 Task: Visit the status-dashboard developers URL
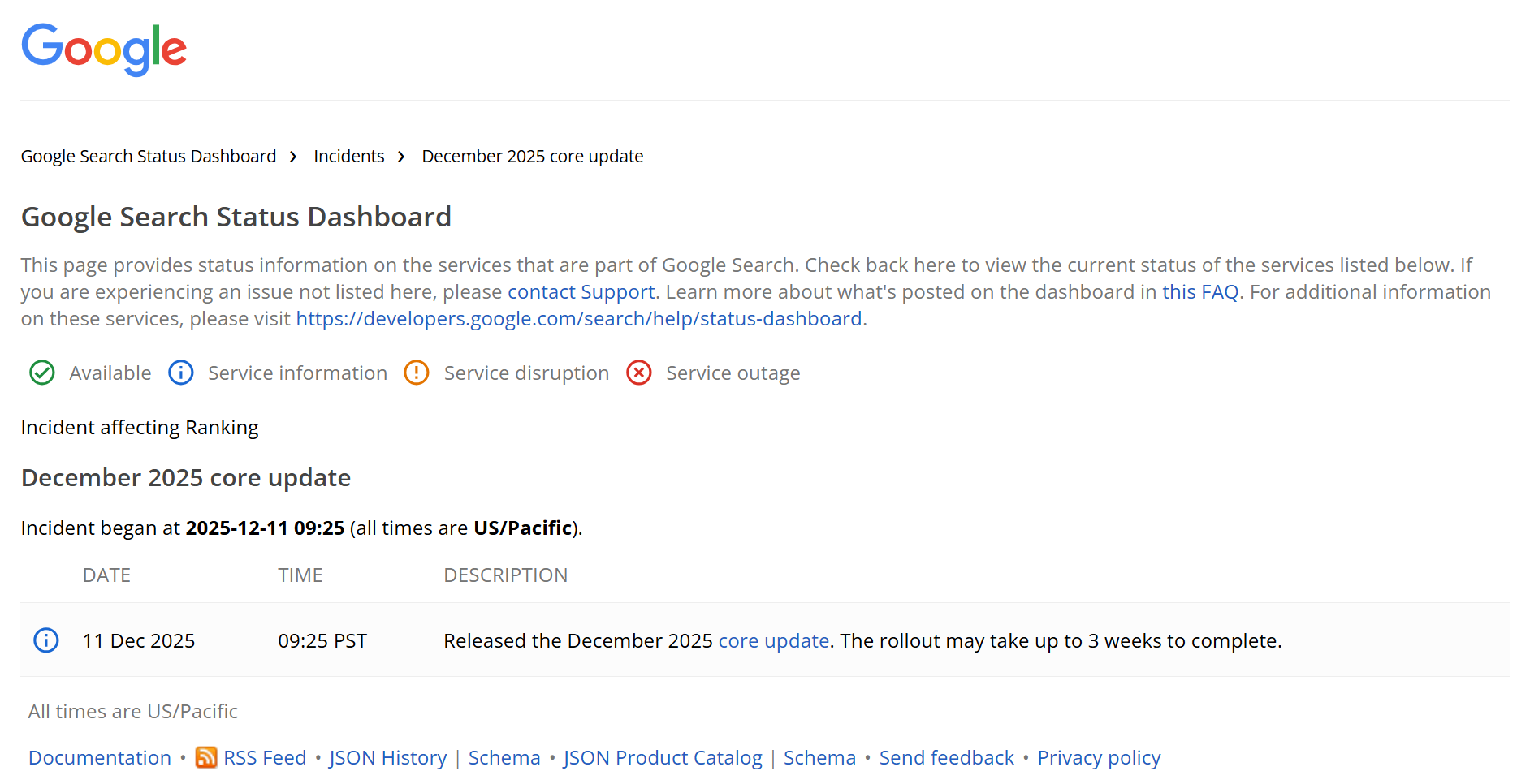(579, 318)
